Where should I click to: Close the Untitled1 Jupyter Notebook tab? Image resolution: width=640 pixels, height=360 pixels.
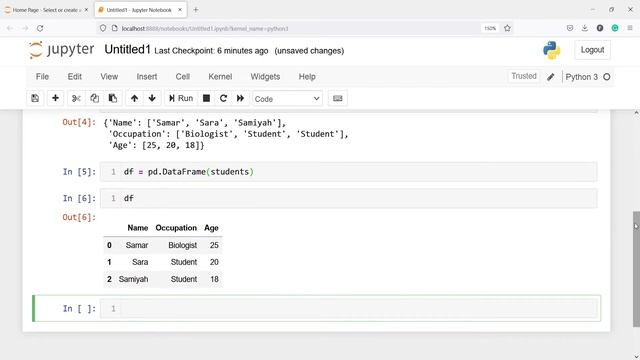pos(180,10)
